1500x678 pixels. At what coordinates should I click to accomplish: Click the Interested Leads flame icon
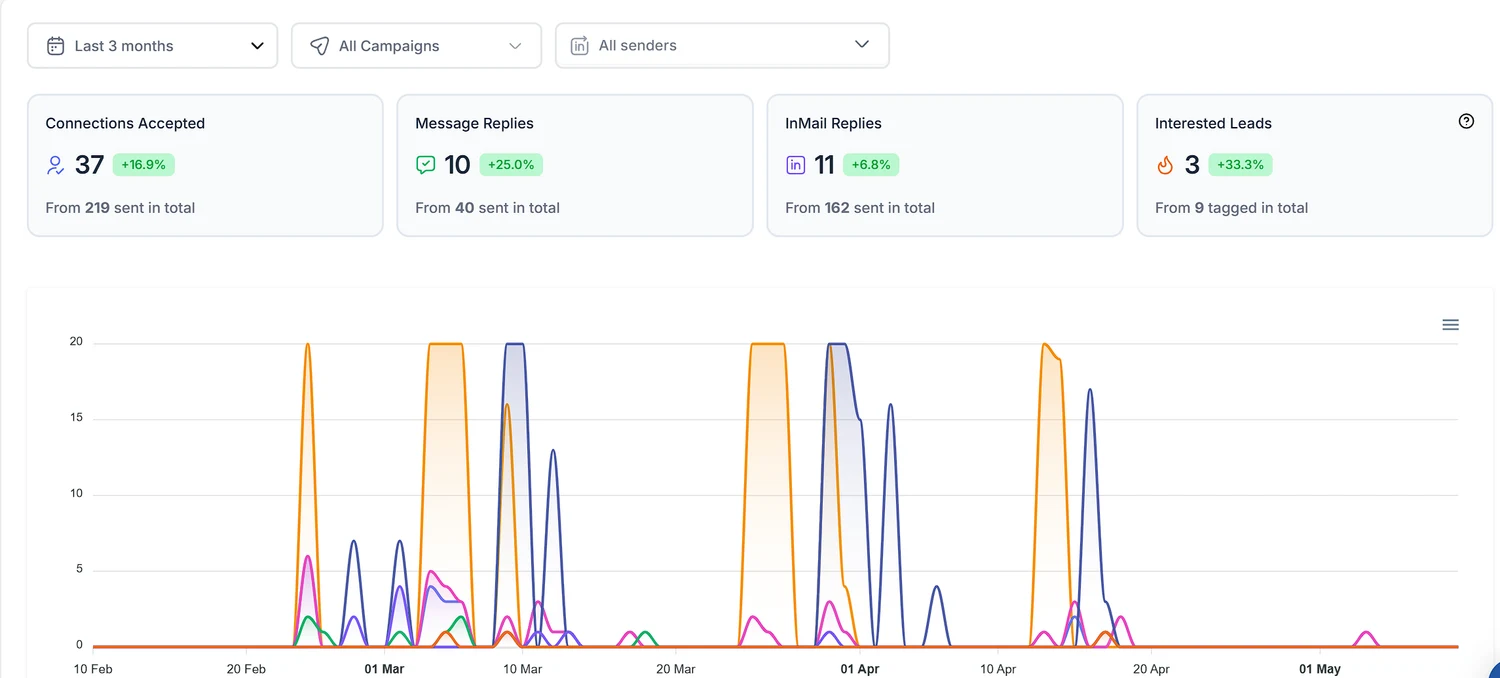coord(1165,165)
